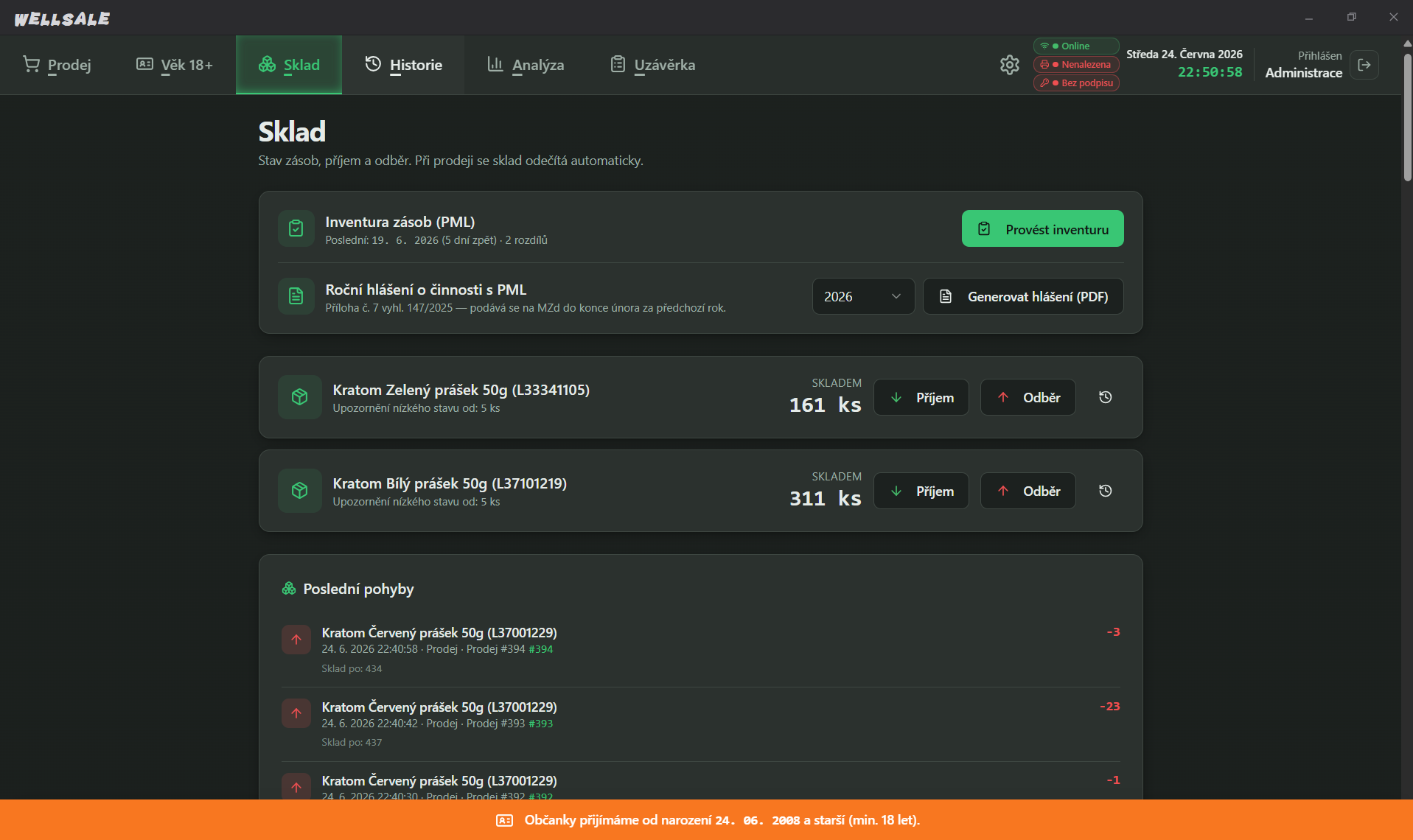Image resolution: width=1413 pixels, height=840 pixels.
Task: Click the ID card icon in orange banner
Action: 505,820
